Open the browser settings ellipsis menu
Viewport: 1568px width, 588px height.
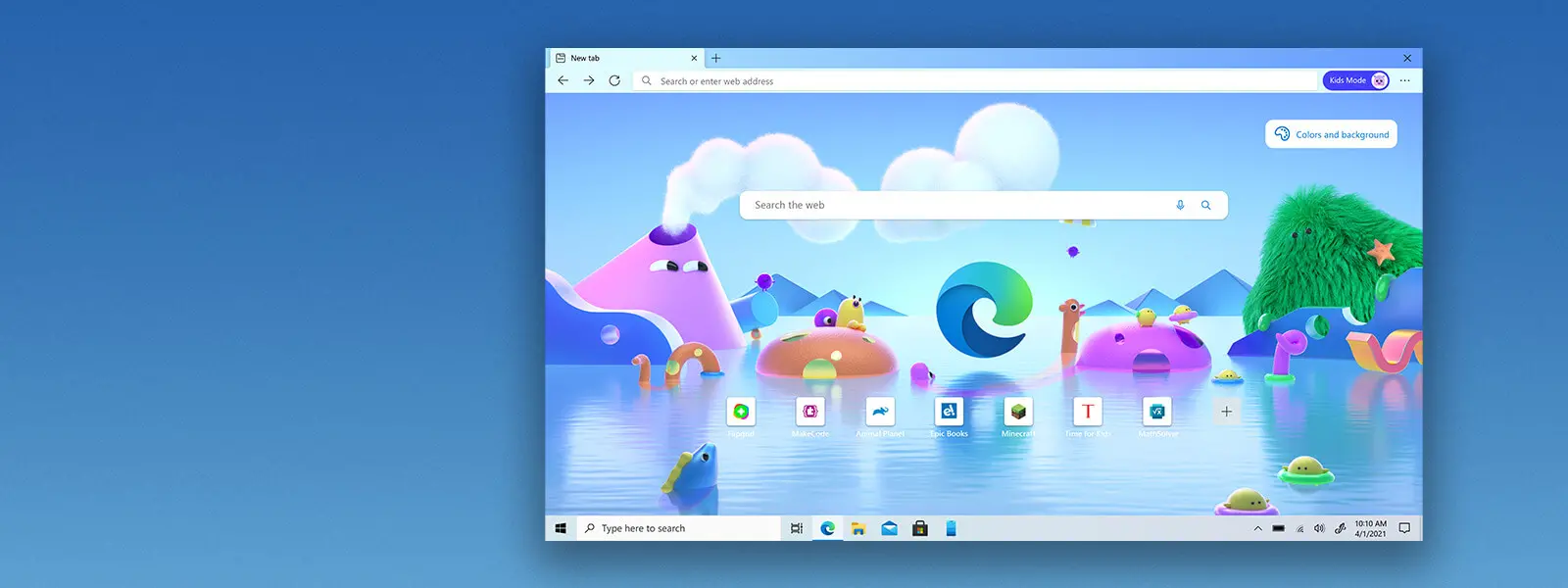(x=1404, y=80)
